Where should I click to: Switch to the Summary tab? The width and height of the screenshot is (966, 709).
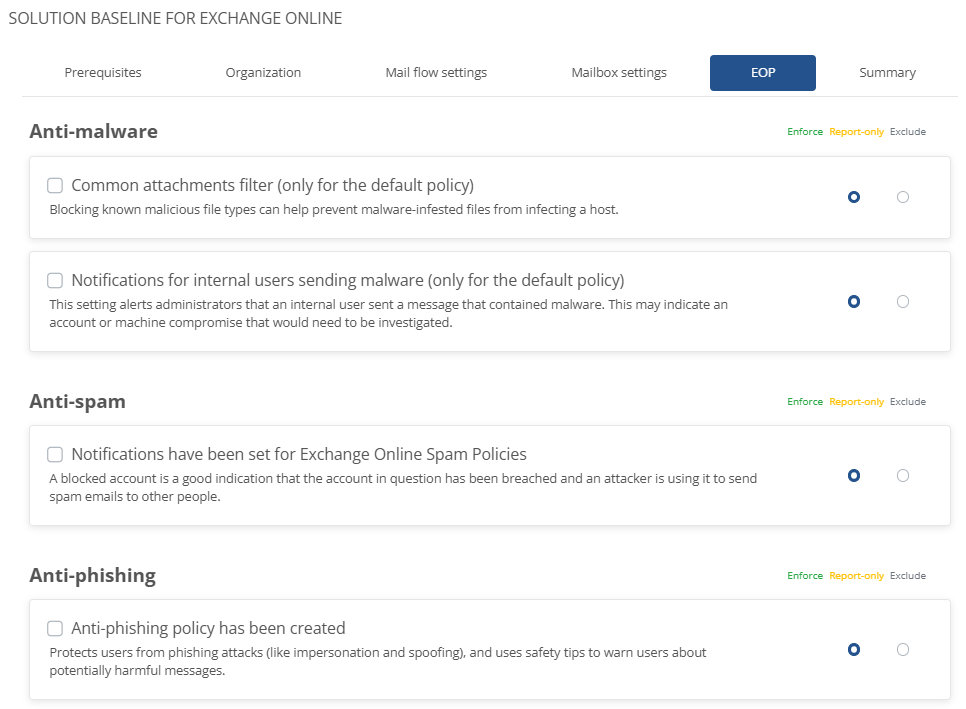click(887, 73)
